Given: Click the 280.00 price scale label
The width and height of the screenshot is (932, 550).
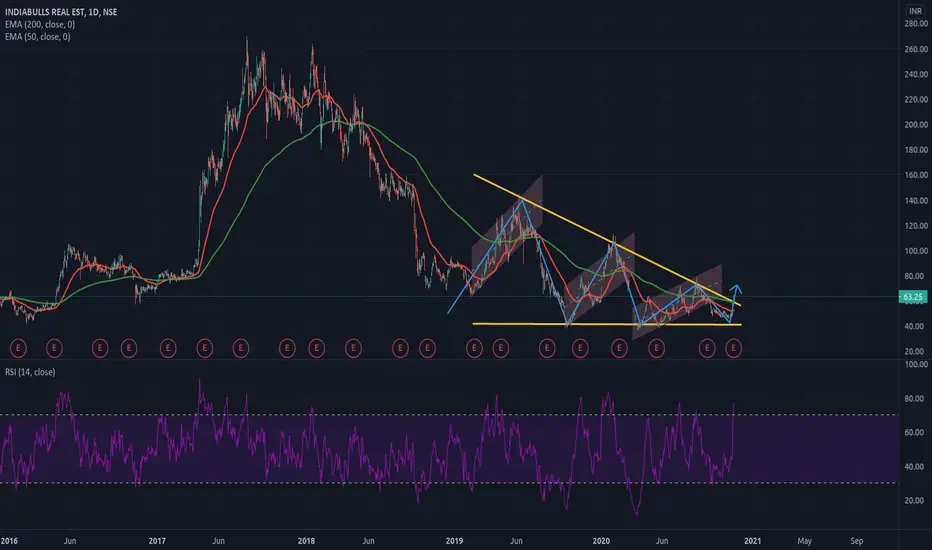Looking at the screenshot, I should (x=916, y=24).
